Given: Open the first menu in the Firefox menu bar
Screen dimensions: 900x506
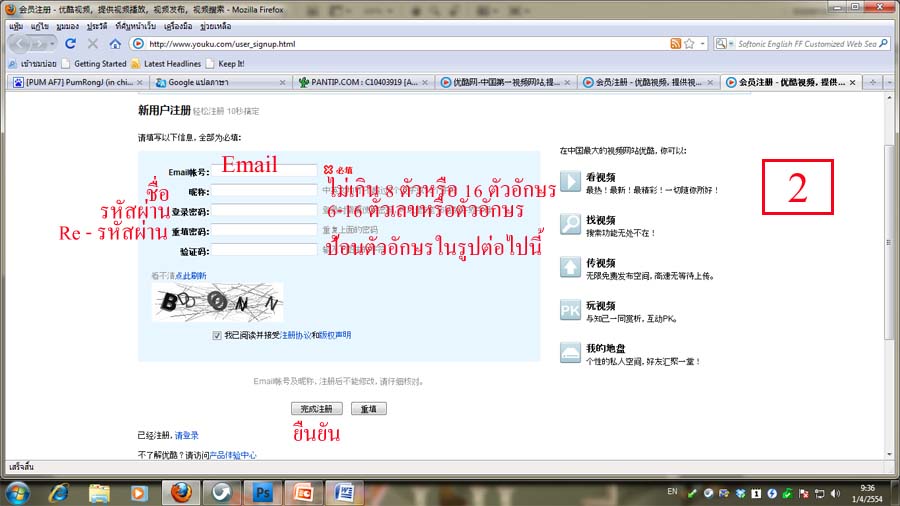Looking at the screenshot, I should 16,26.
